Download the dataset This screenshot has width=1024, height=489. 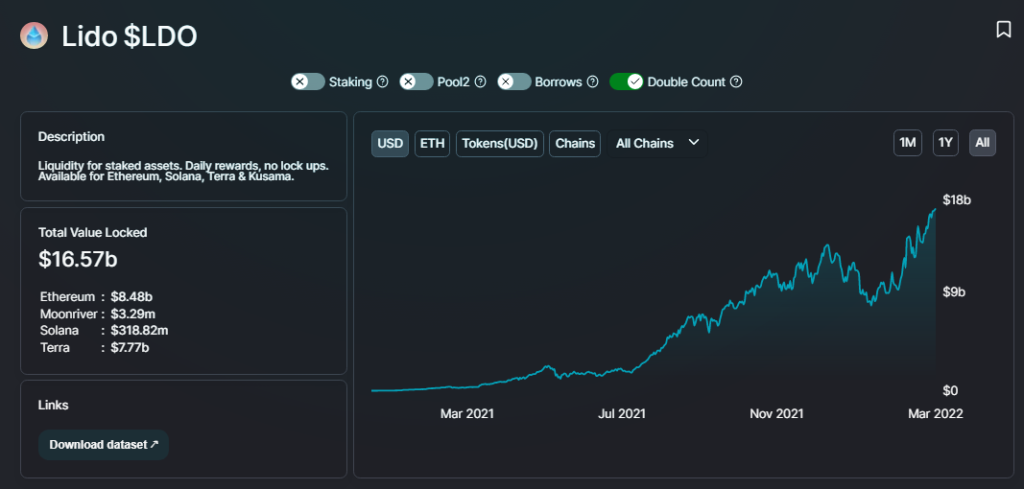(x=104, y=445)
